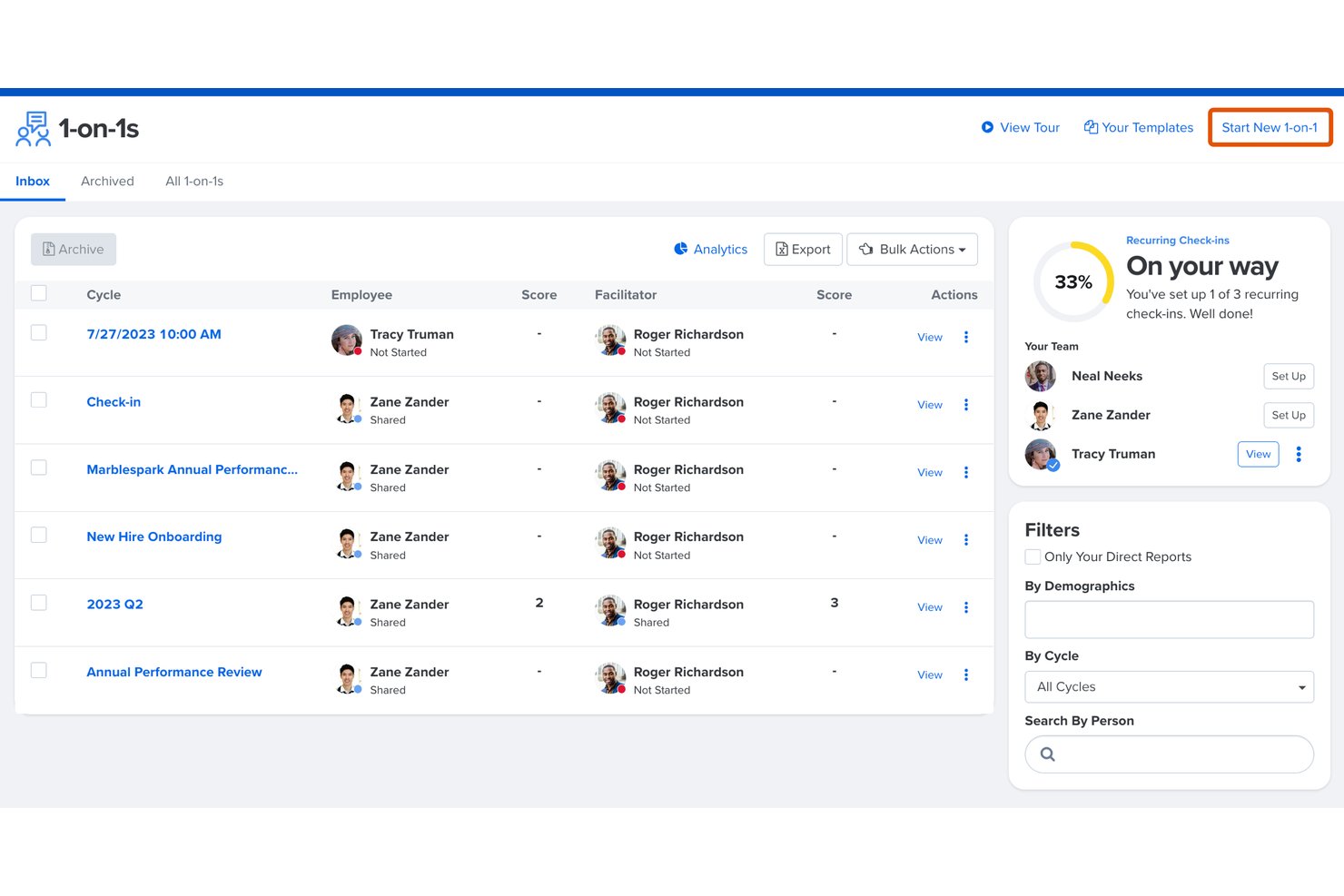Check the 2023 Q2 row checkbox
Viewport: 1344px width, 896px height.
click(x=39, y=602)
